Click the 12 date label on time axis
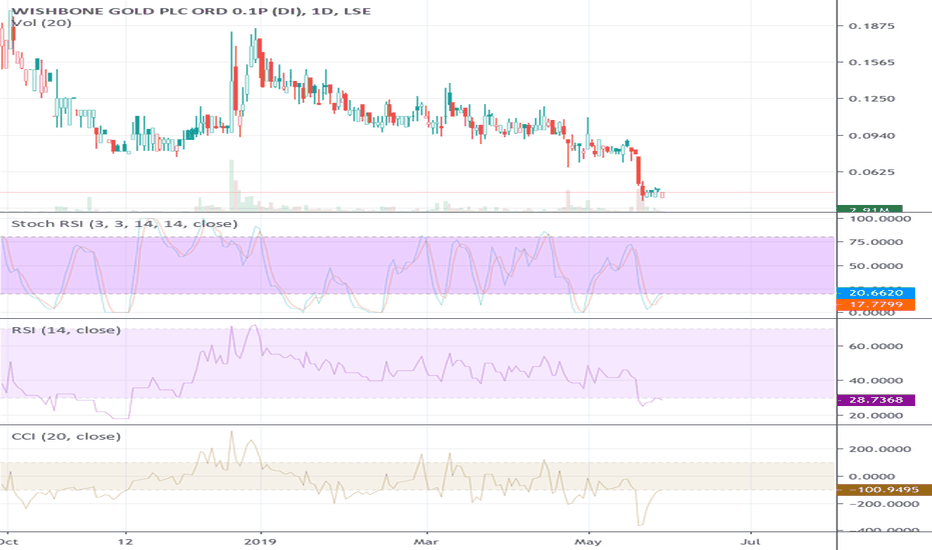Viewport: 932px width, 550px height. point(125,542)
